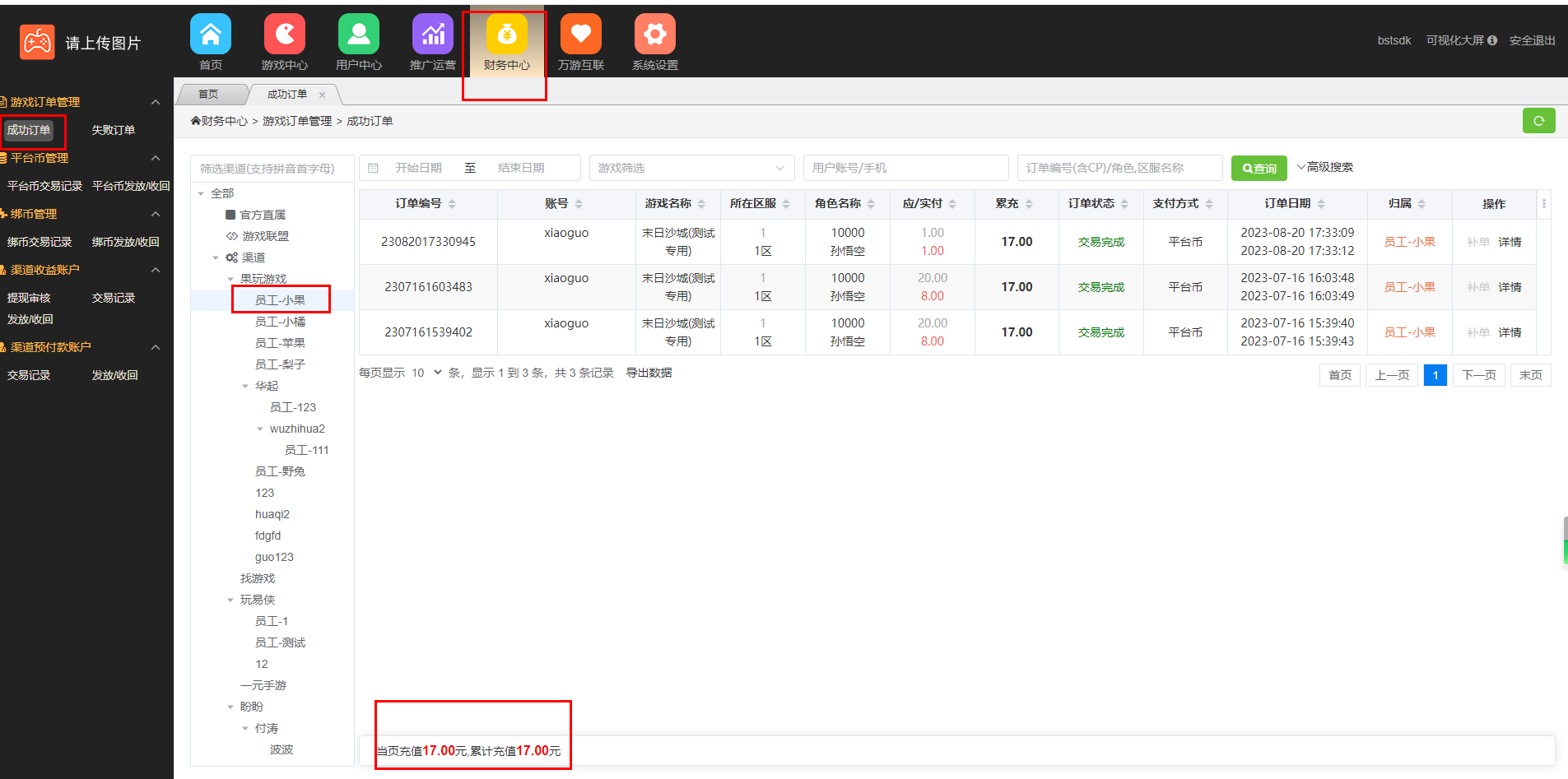Viewport: 1568px width, 779px height.
Task: Sort by 应/实付 column
Action: [x=952, y=204]
